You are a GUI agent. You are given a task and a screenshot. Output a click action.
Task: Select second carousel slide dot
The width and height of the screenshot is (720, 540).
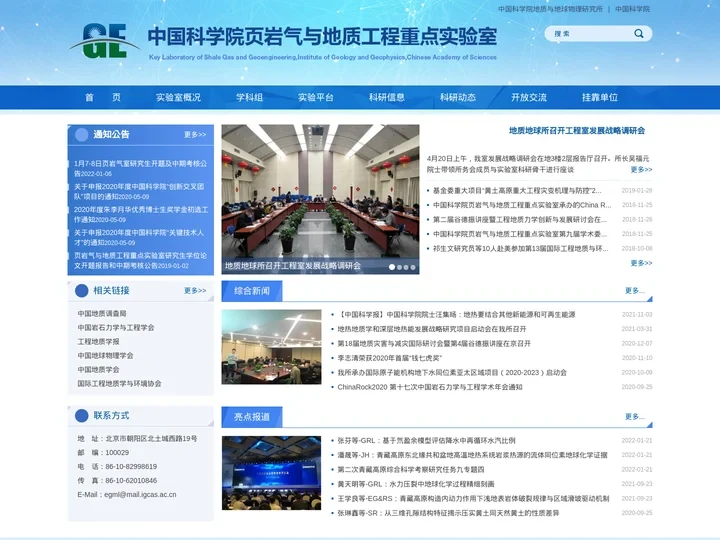click(399, 267)
